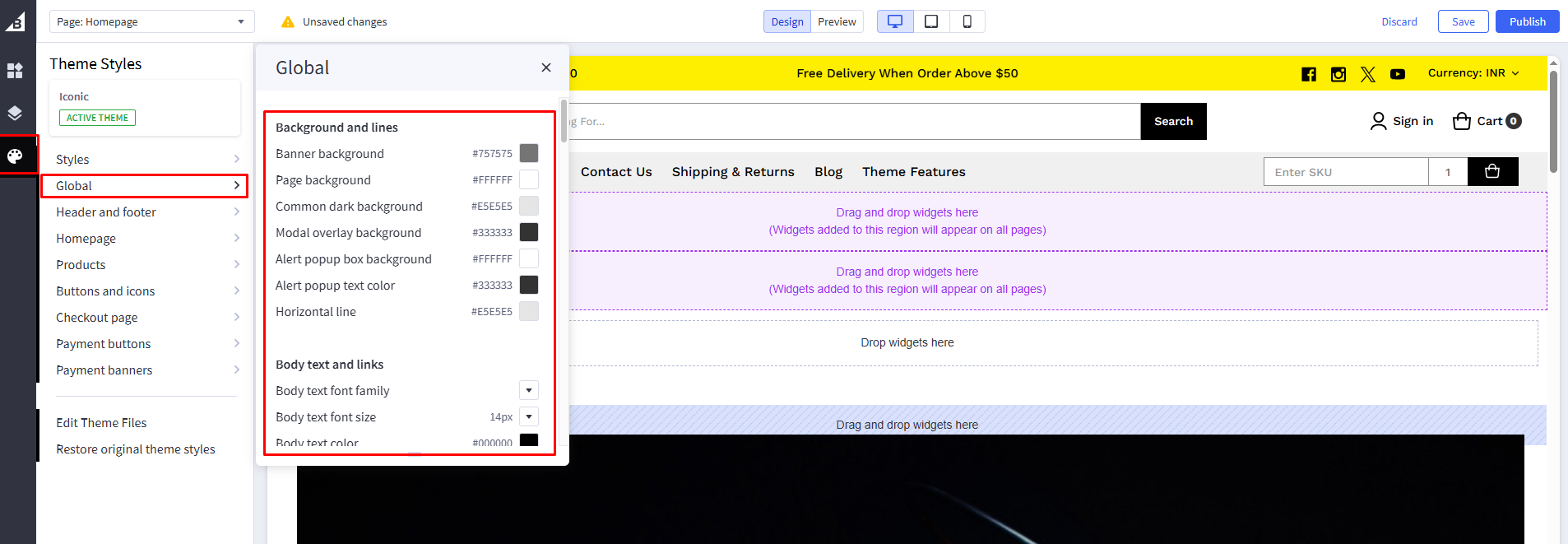This screenshot has width=1568, height=544.
Task: Toggle to Preview mode
Action: [837, 21]
